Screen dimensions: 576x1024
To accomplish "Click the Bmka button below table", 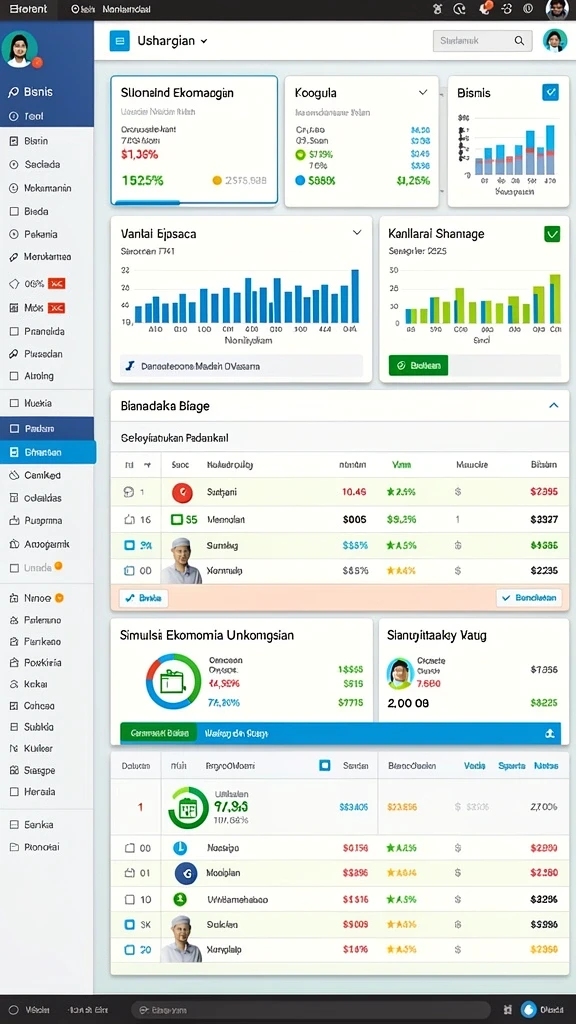I will tap(144, 598).
